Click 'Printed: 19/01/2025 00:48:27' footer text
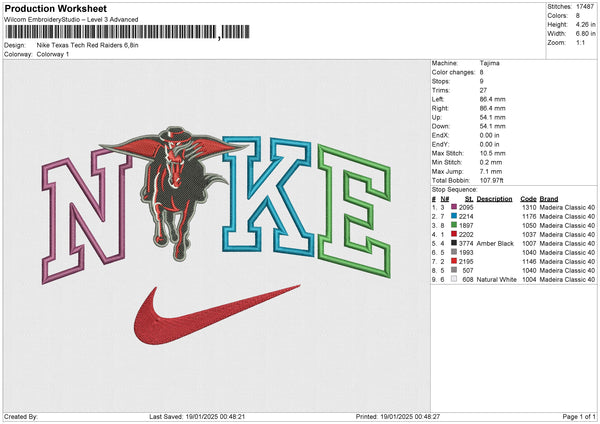 (398, 416)
